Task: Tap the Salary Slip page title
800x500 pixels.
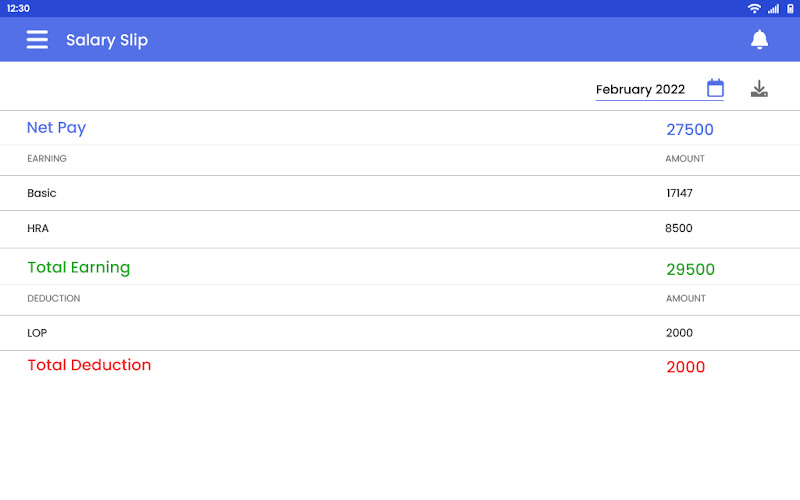Action: point(107,40)
